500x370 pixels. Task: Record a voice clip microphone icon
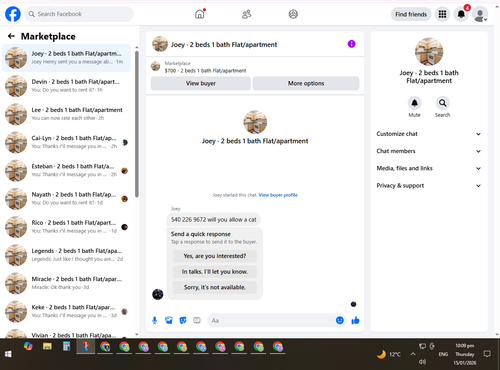[x=155, y=320]
